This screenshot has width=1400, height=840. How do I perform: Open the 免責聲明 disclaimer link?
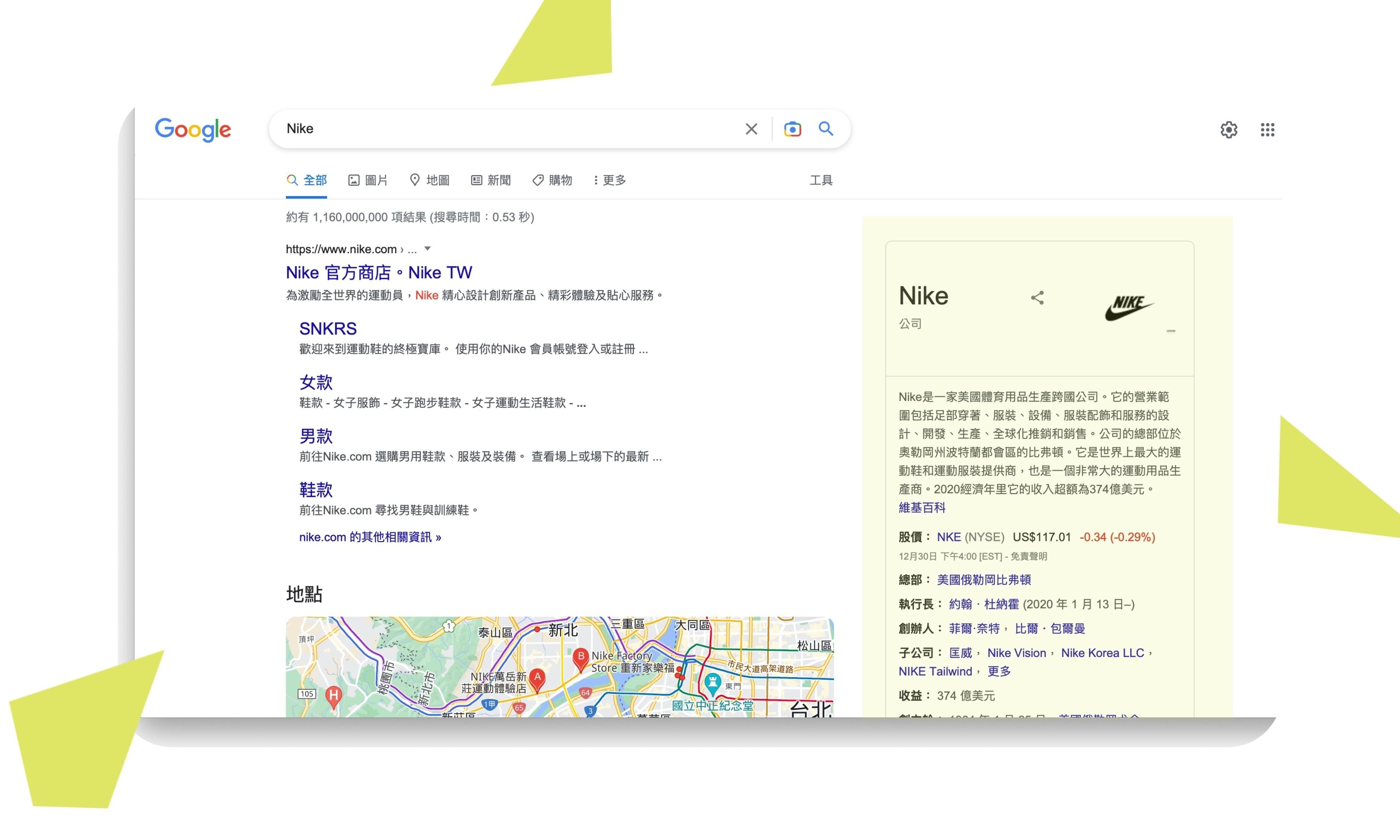click(1029, 556)
